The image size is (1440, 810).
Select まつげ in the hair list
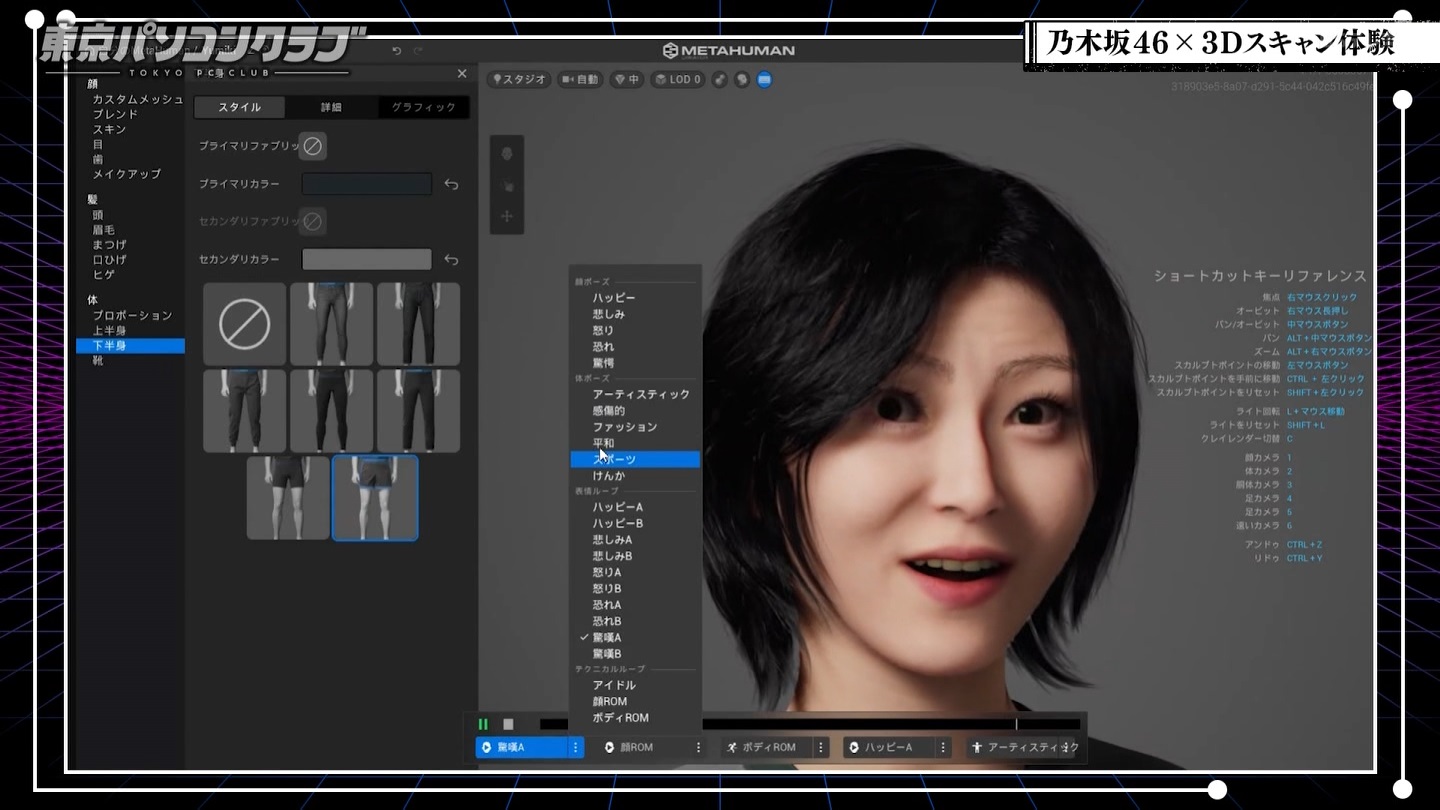110,245
